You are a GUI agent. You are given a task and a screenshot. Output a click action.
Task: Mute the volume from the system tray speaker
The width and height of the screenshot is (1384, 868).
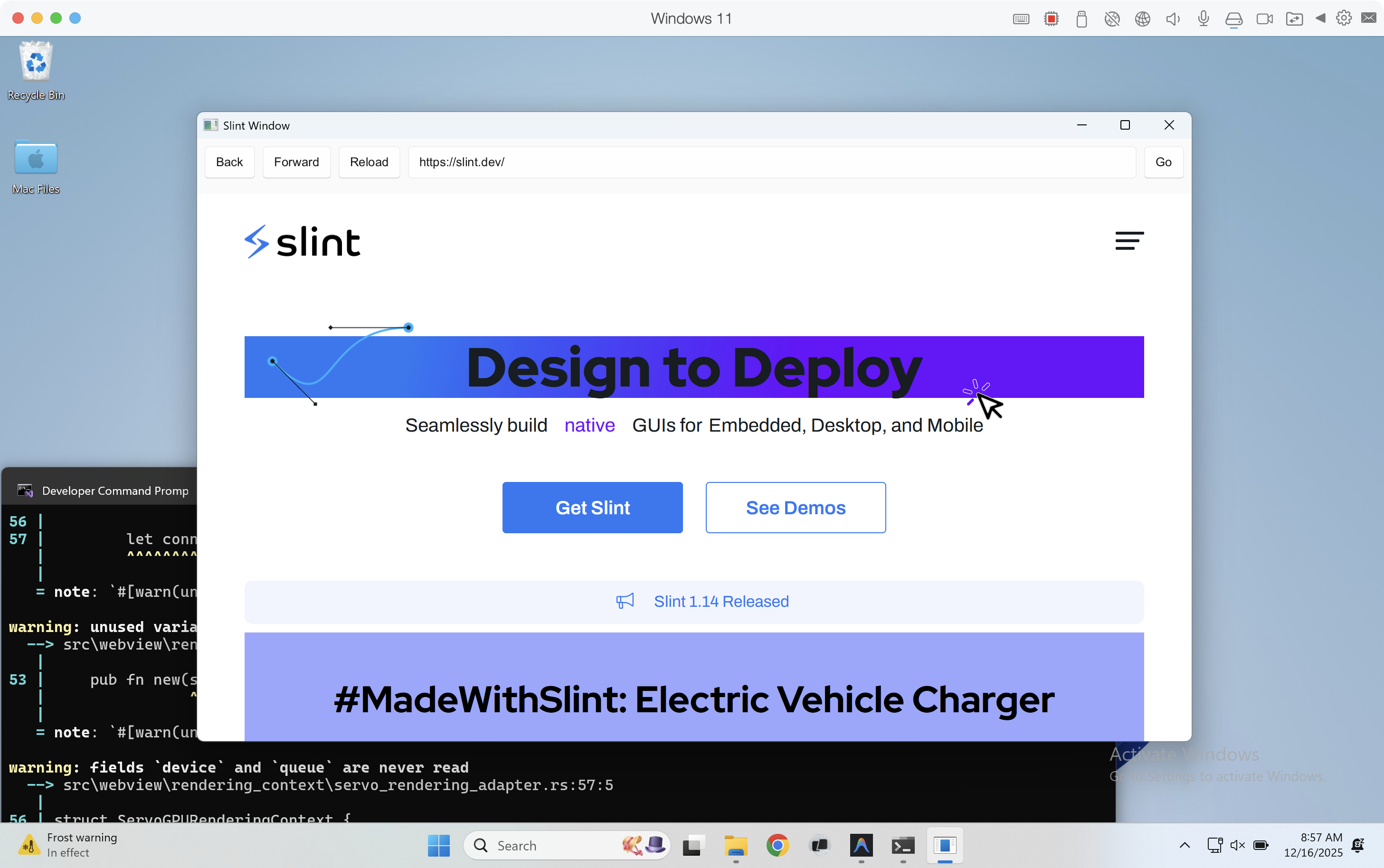point(1237,846)
